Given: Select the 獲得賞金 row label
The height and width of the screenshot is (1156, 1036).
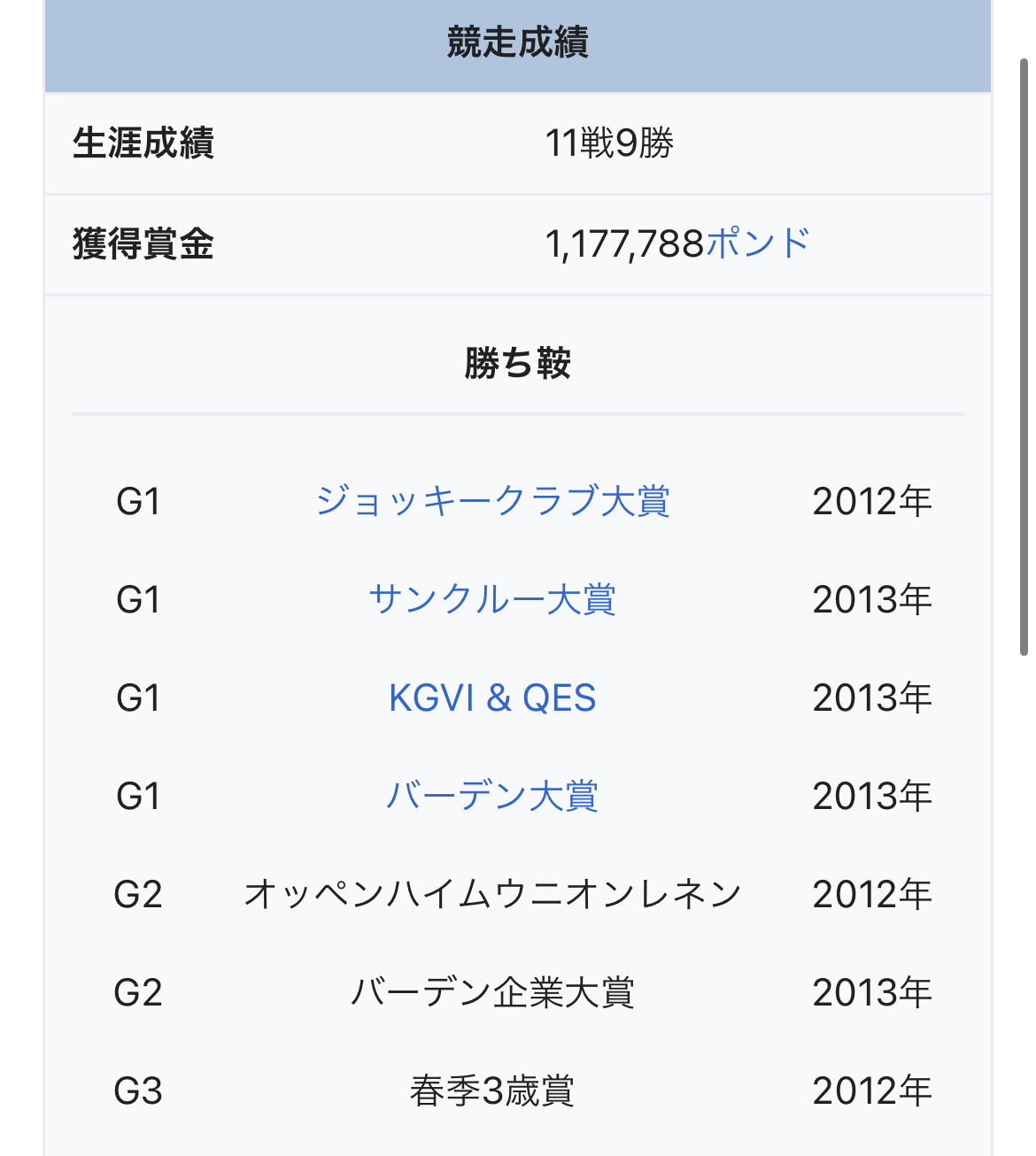Looking at the screenshot, I should 143,243.
